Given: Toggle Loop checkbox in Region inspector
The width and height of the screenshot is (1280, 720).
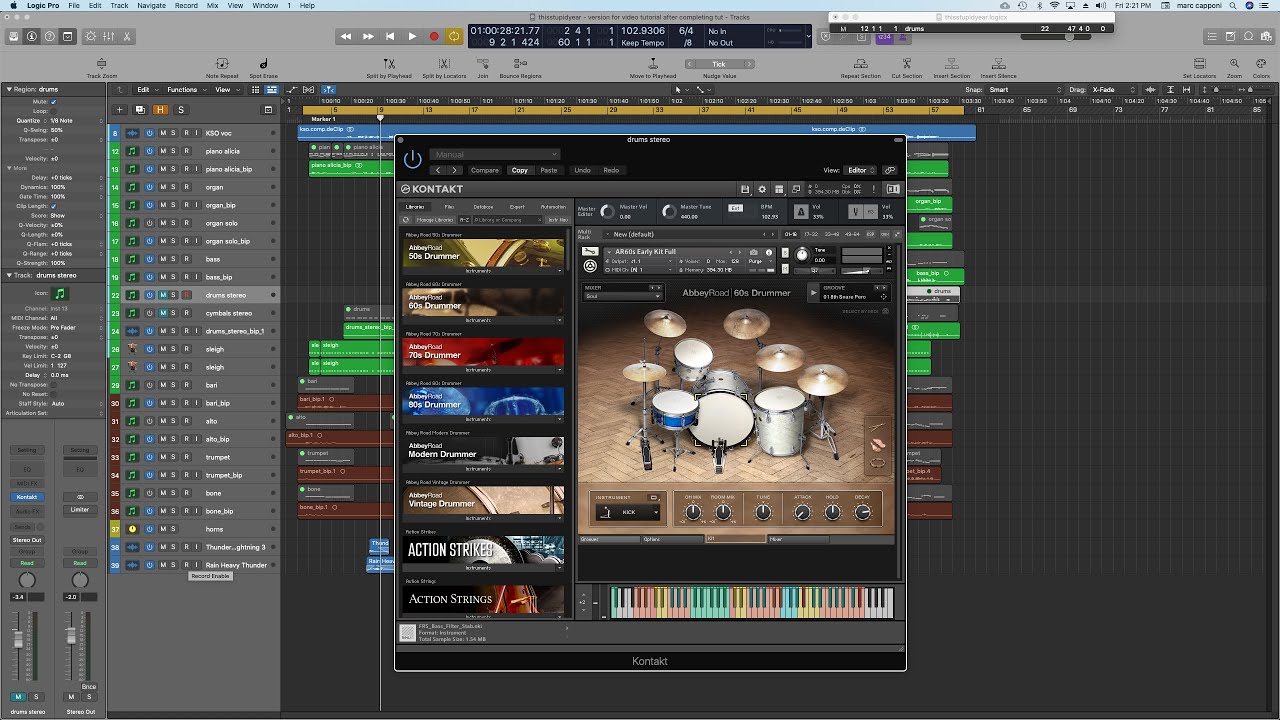Looking at the screenshot, I should click(53, 111).
